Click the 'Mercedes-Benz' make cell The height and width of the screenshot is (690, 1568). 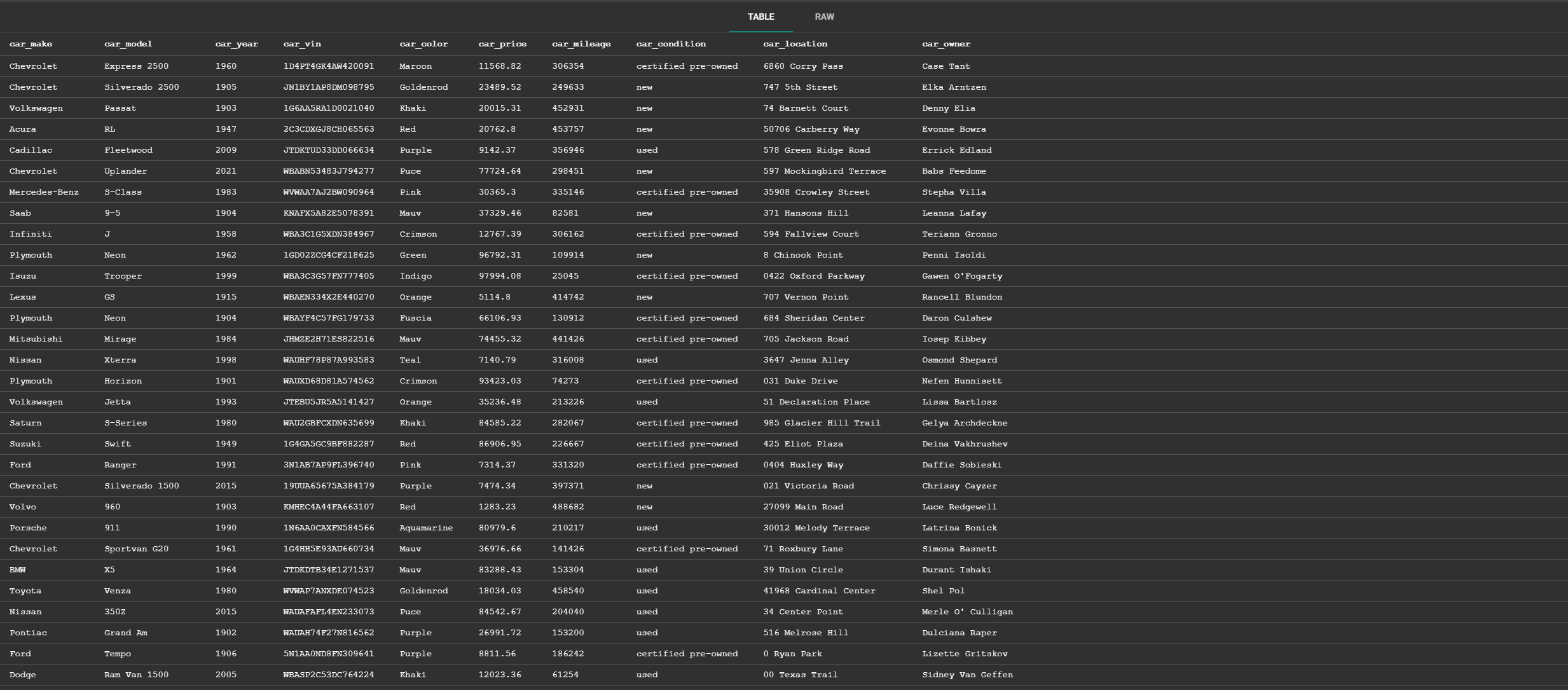[44, 192]
